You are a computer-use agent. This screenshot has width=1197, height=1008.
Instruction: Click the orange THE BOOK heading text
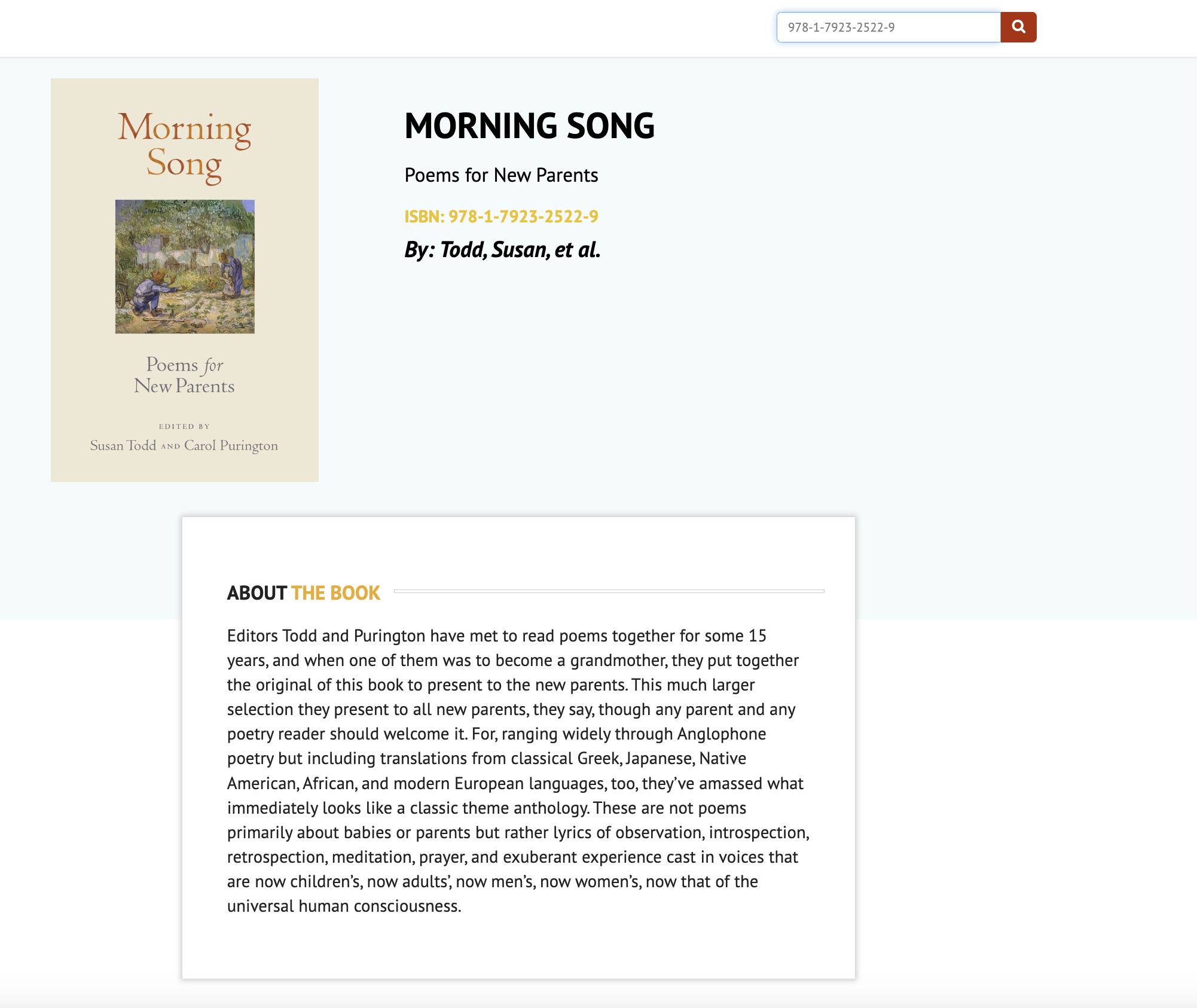click(335, 592)
